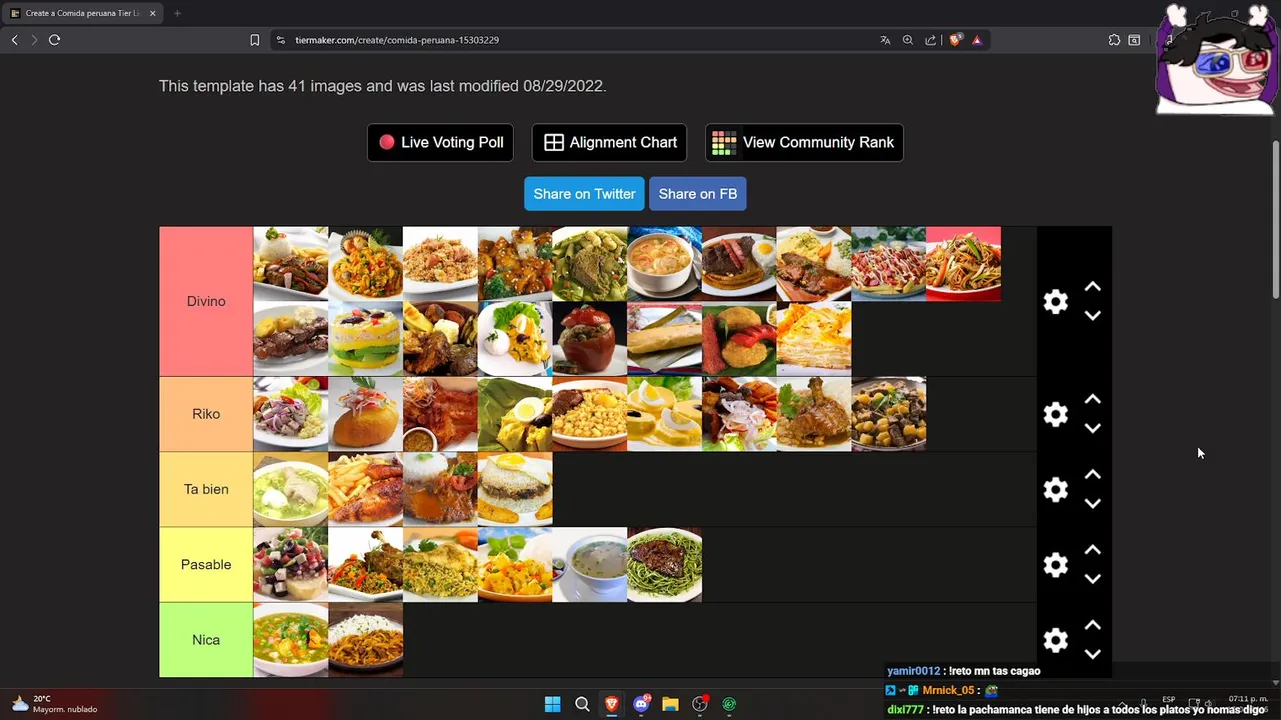Screen dimensions: 1281x720
Task: Move the Divino row down with arrow
Action: [1093, 315]
